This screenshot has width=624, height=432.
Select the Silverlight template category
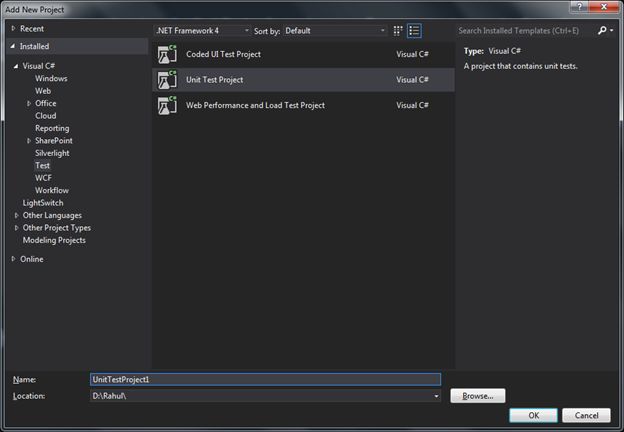pyautogui.click(x=52, y=153)
